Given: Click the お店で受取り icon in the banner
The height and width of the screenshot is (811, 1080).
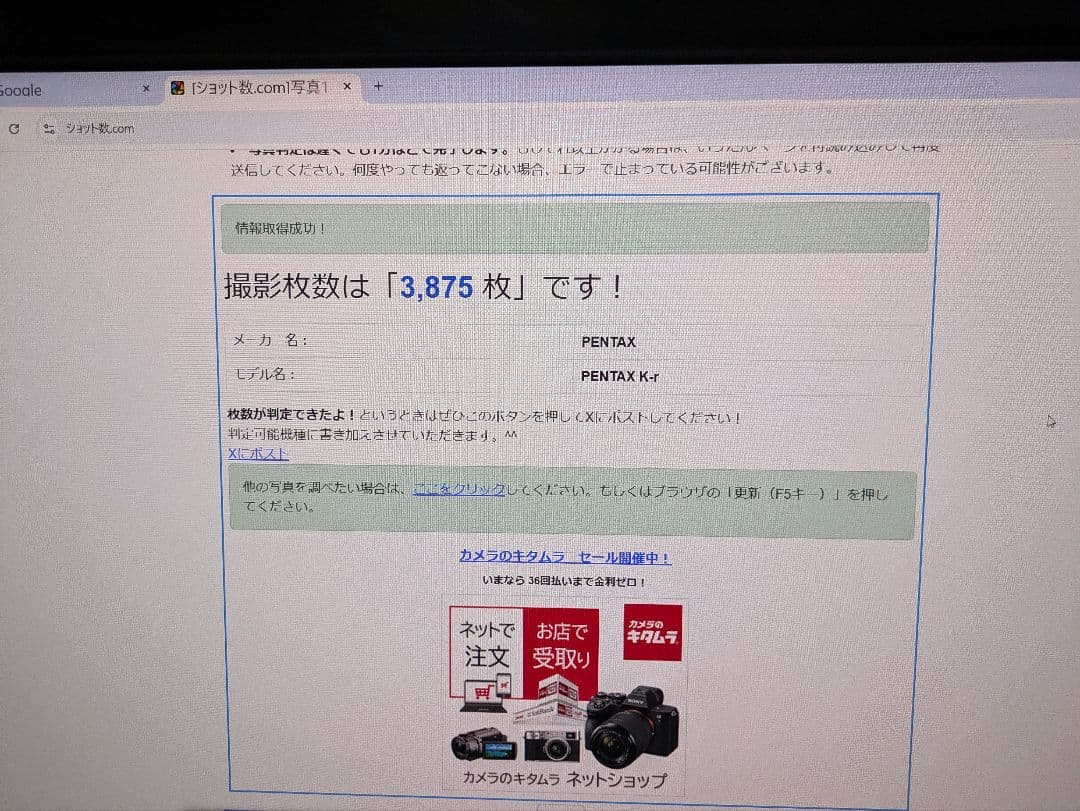Looking at the screenshot, I should pyautogui.click(x=563, y=645).
